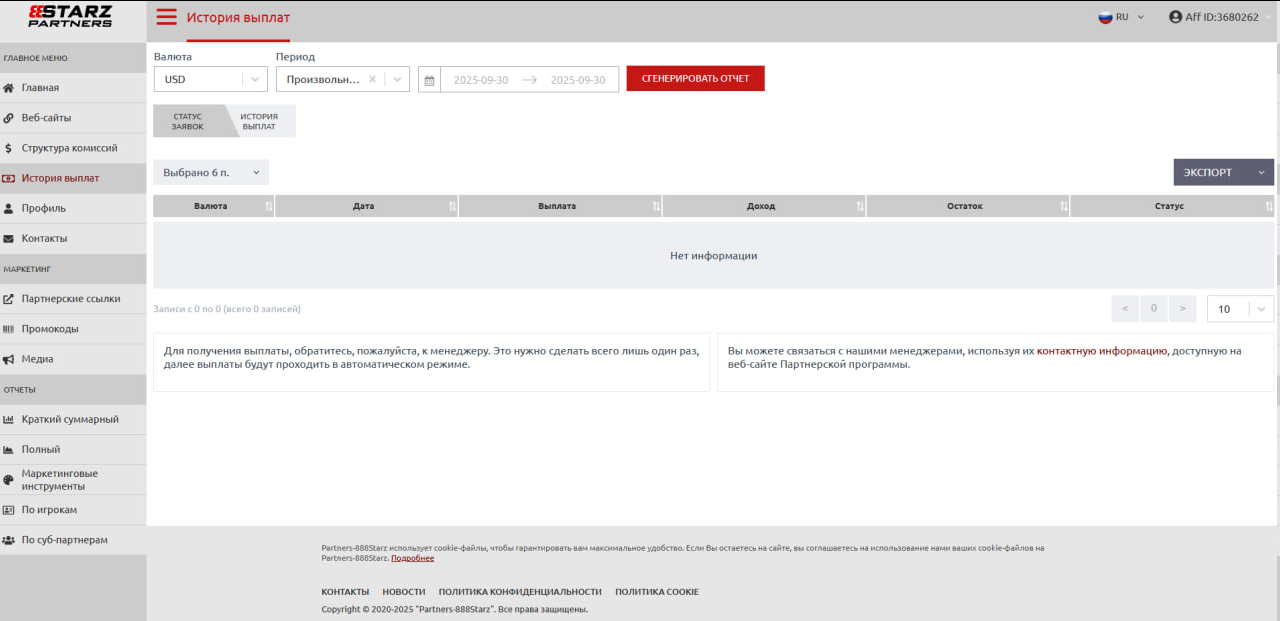1280x621 pixels.
Task: Click the user account avatar icon
Action: tap(1176, 17)
